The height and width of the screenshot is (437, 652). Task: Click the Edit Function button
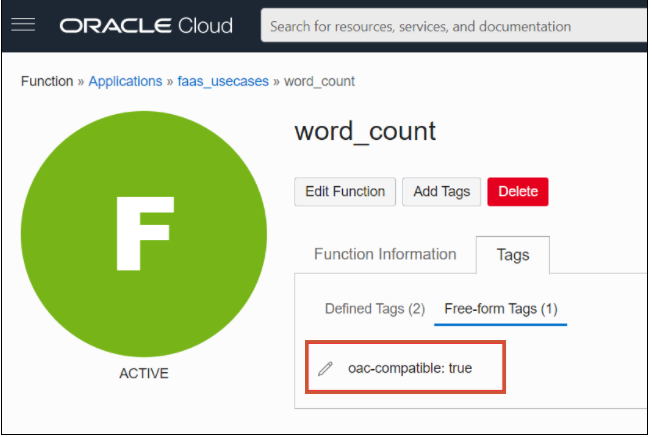click(345, 192)
